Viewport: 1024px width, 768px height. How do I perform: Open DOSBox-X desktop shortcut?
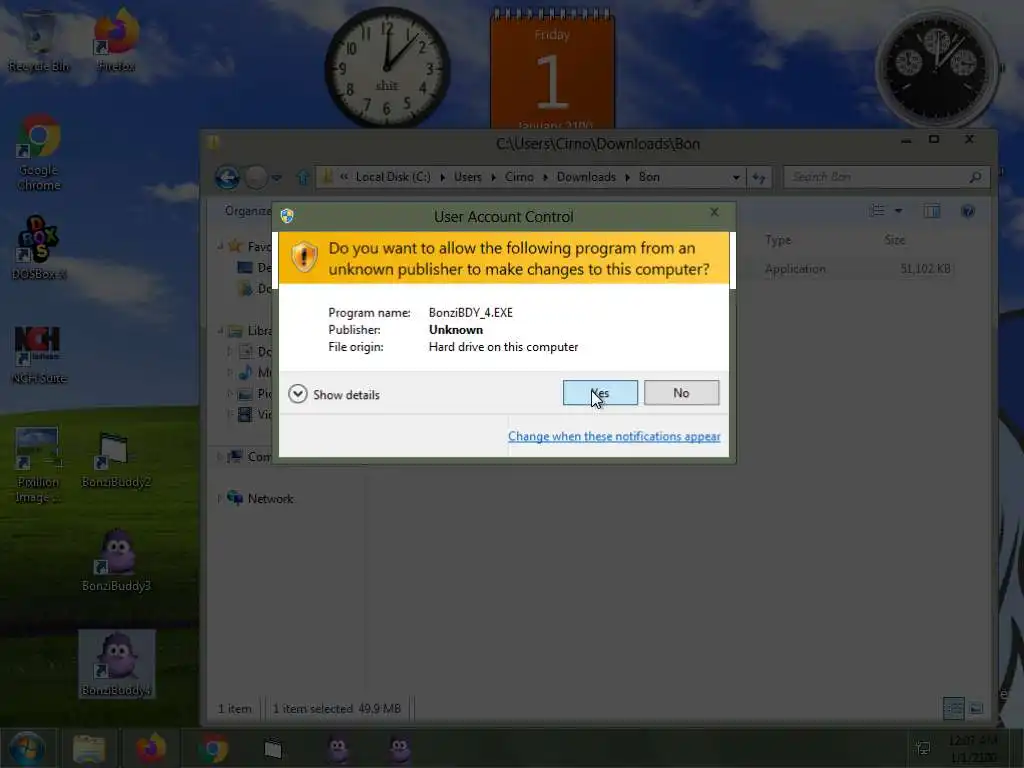(x=39, y=248)
